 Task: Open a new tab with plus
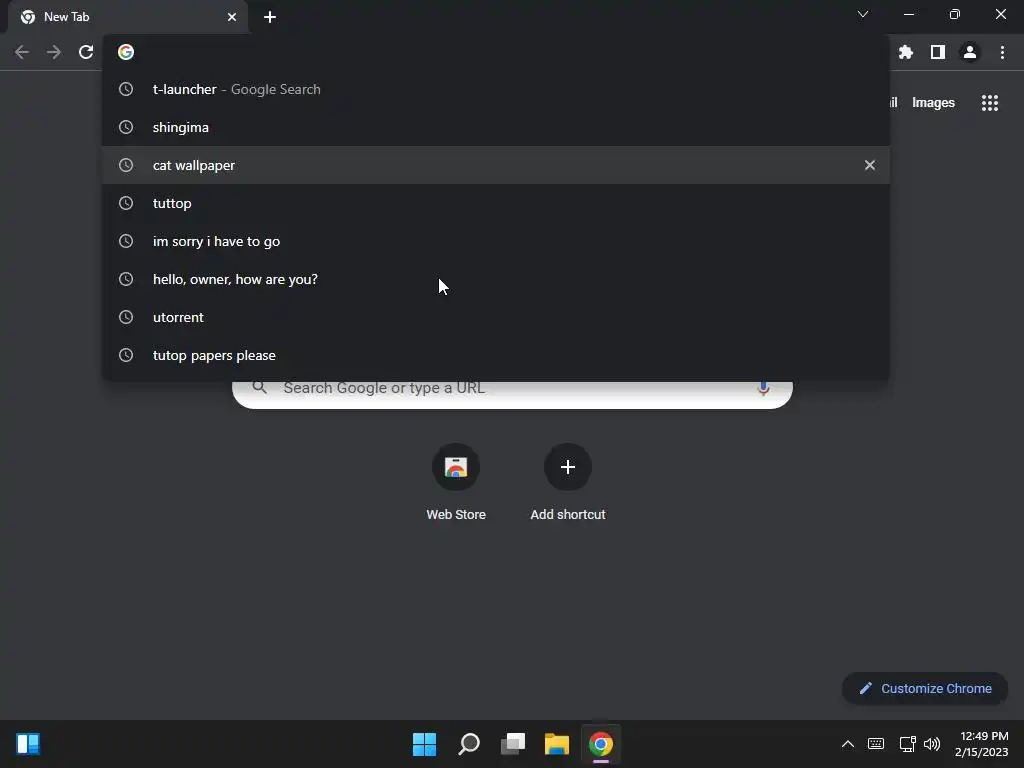point(270,17)
